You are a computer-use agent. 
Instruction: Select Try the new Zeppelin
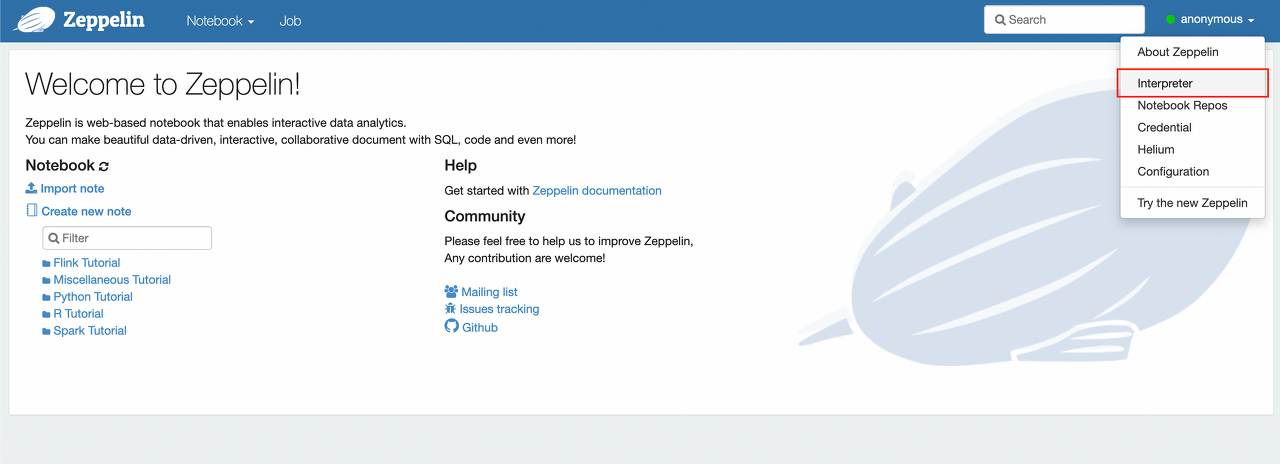[1192, 203]
